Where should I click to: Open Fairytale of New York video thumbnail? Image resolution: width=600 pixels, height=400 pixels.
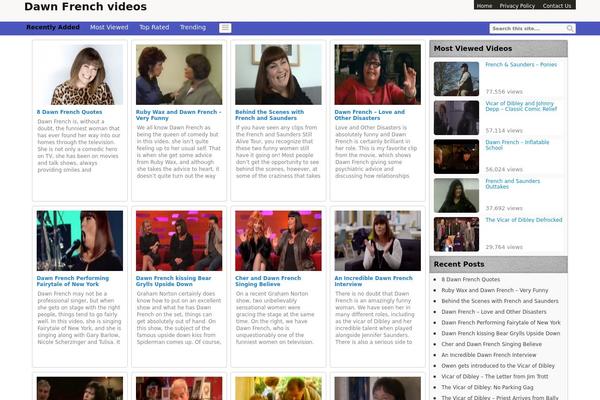80,241
